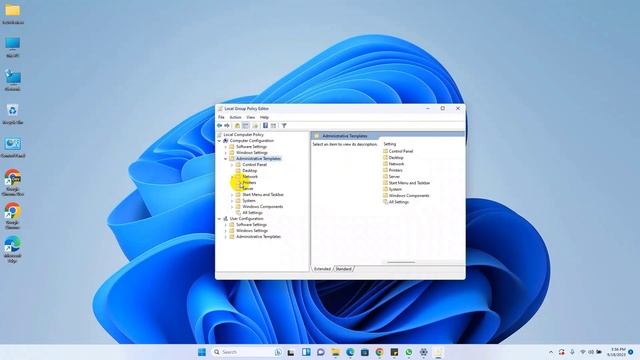Select the Microsoft Edge desktop shortcut
640x360 pixels.
tap(13, 249)
